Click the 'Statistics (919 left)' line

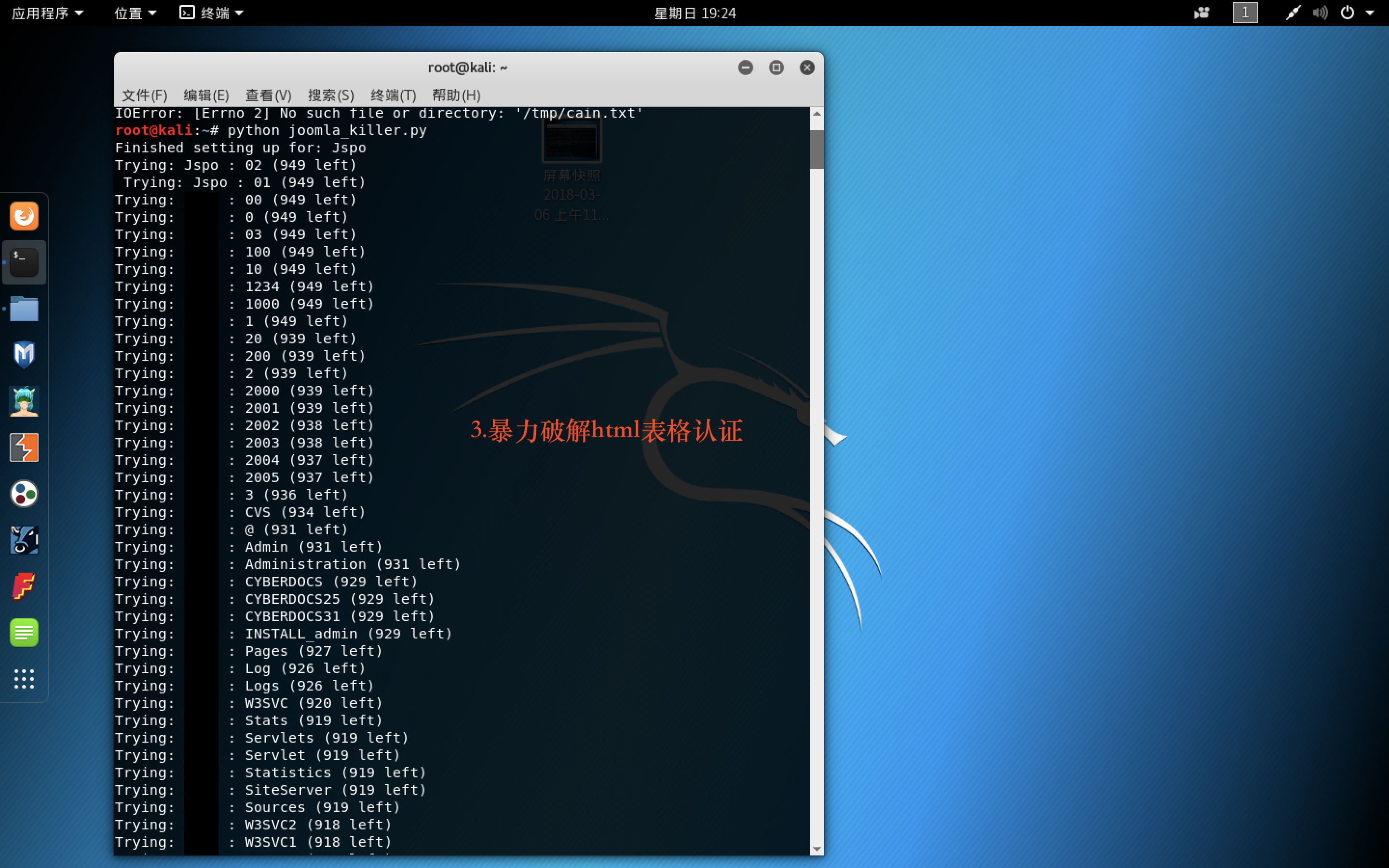pyautogui.click(x=271, y=773)
